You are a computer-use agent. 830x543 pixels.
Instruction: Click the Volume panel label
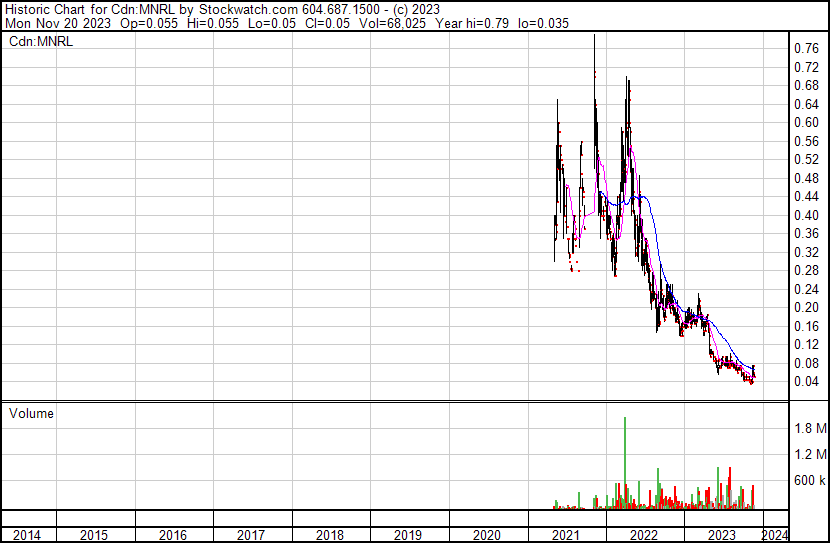point(31,413)
